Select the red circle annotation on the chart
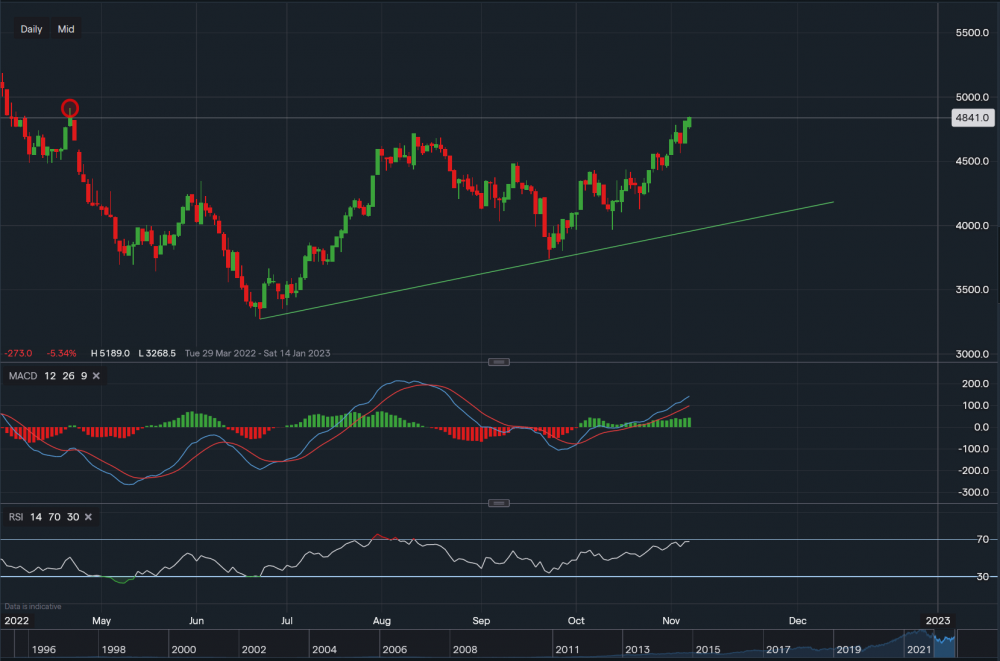Viewport: 1000px width, 661px height. click(70, 109)
